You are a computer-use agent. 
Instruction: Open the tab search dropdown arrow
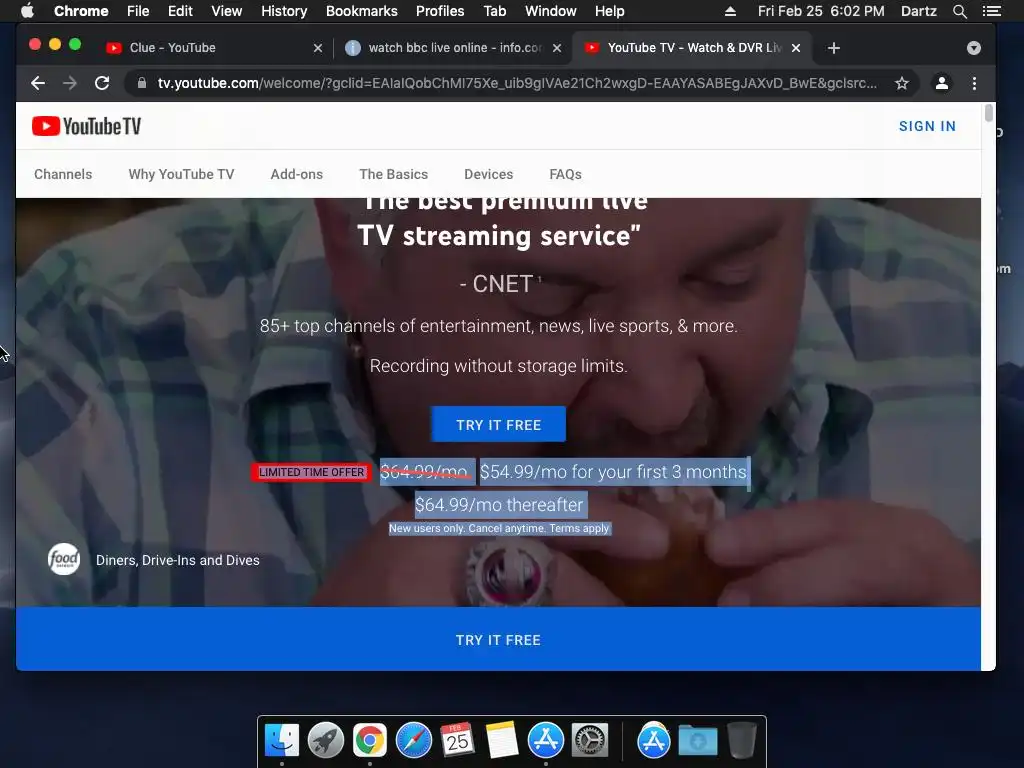pos(974,48)
